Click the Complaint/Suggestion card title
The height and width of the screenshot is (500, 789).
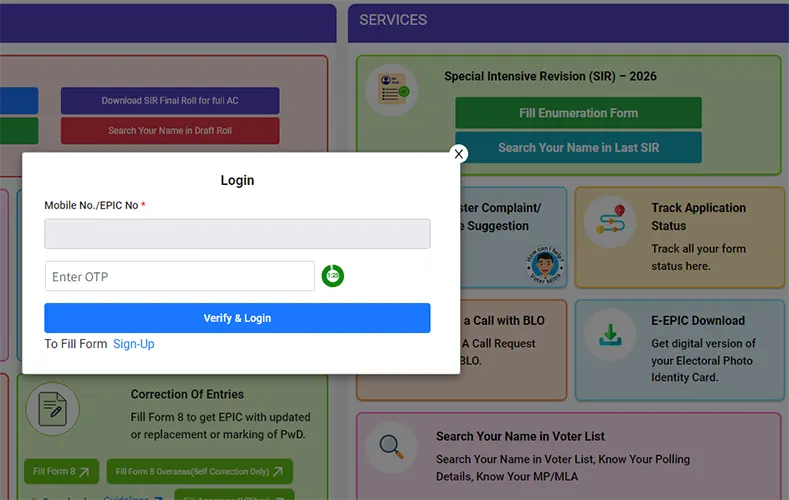pyautogui.click(x=501, y=217)
